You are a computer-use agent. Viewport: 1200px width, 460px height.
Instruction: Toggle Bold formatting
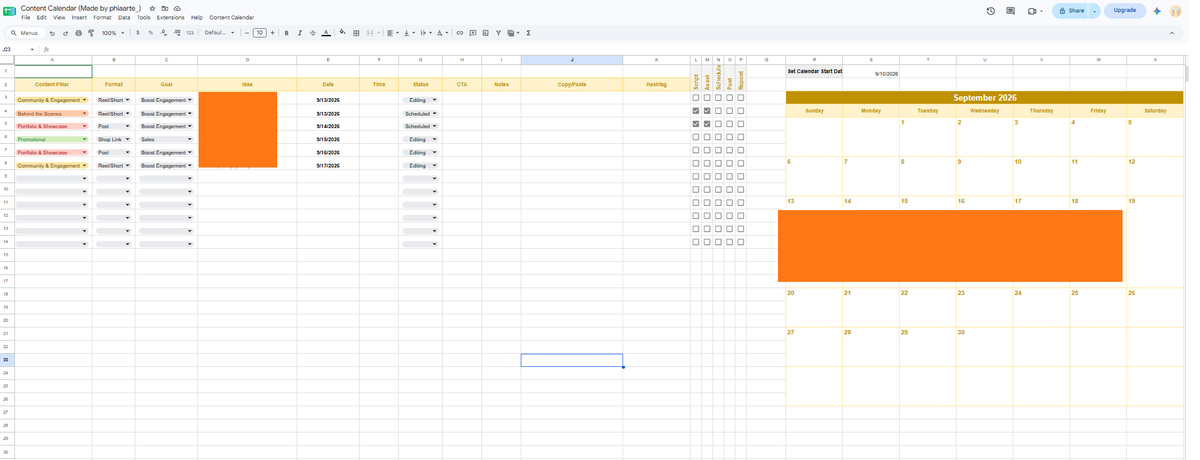tap(287, 33)
